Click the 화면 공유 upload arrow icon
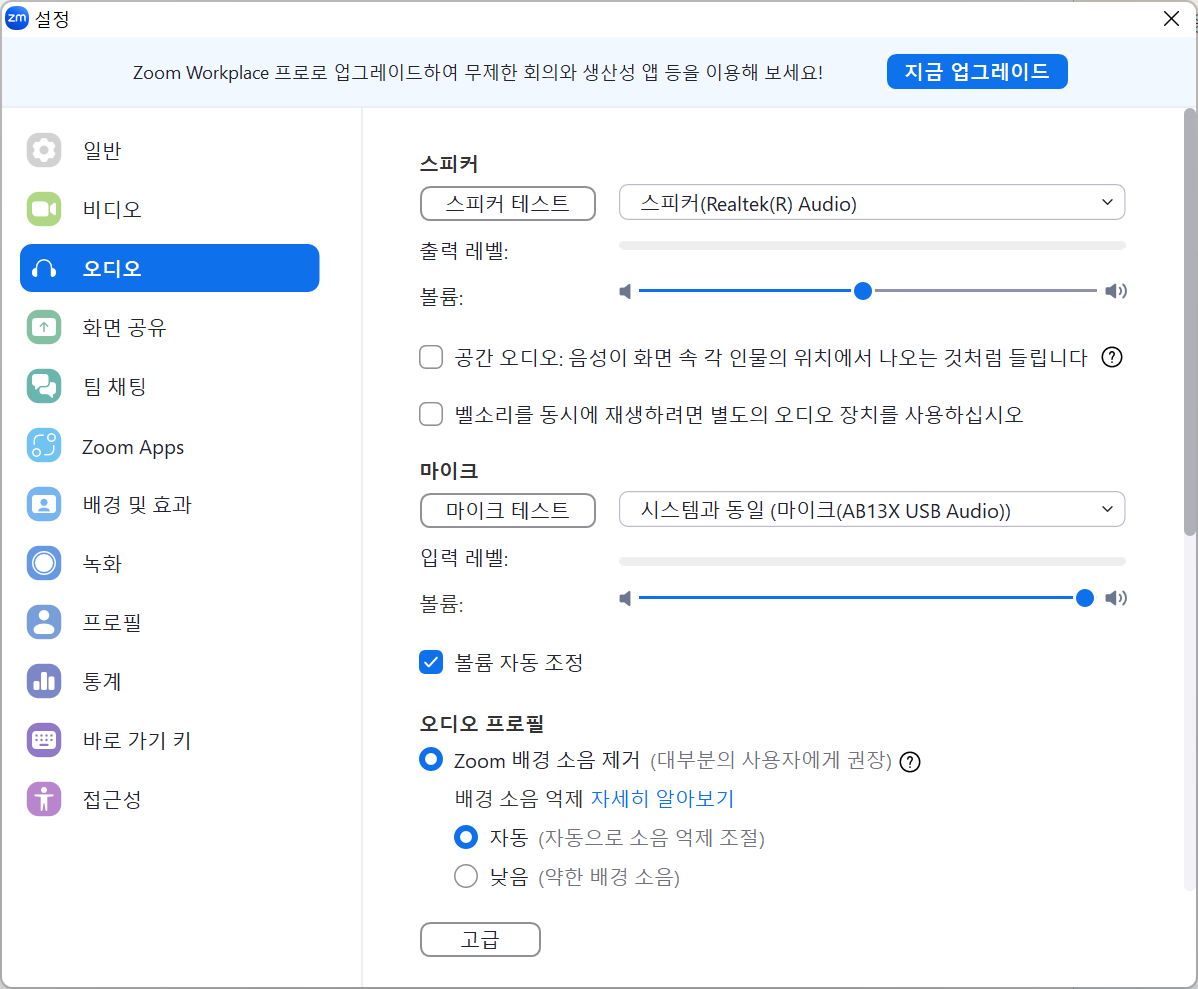The height and width of the screenshot is (989, 1198). click(44, 327)
